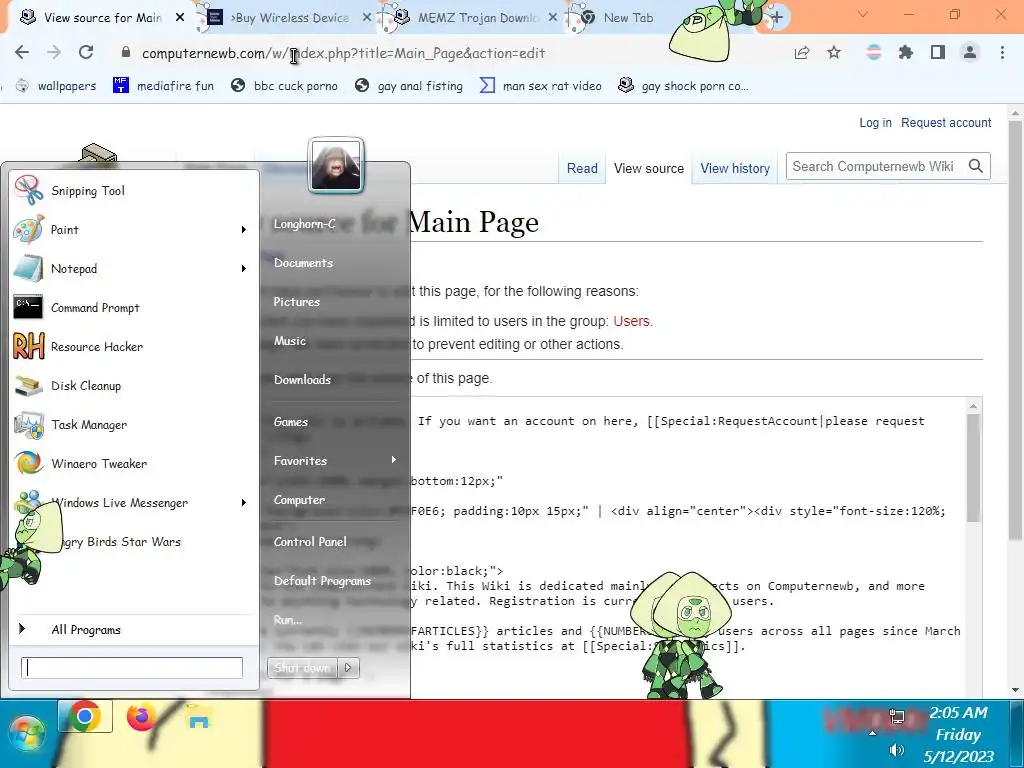
Task: Expand the Notepad jump list arrow
Action: point(244,268)
